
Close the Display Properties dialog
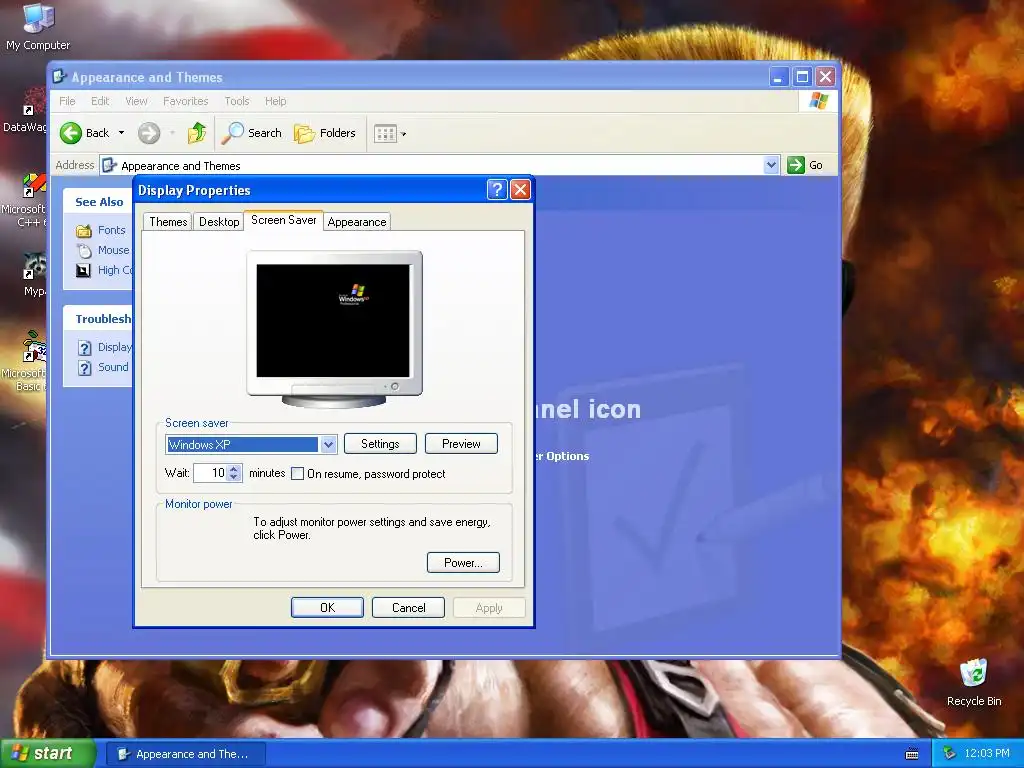tap(520, 190)
